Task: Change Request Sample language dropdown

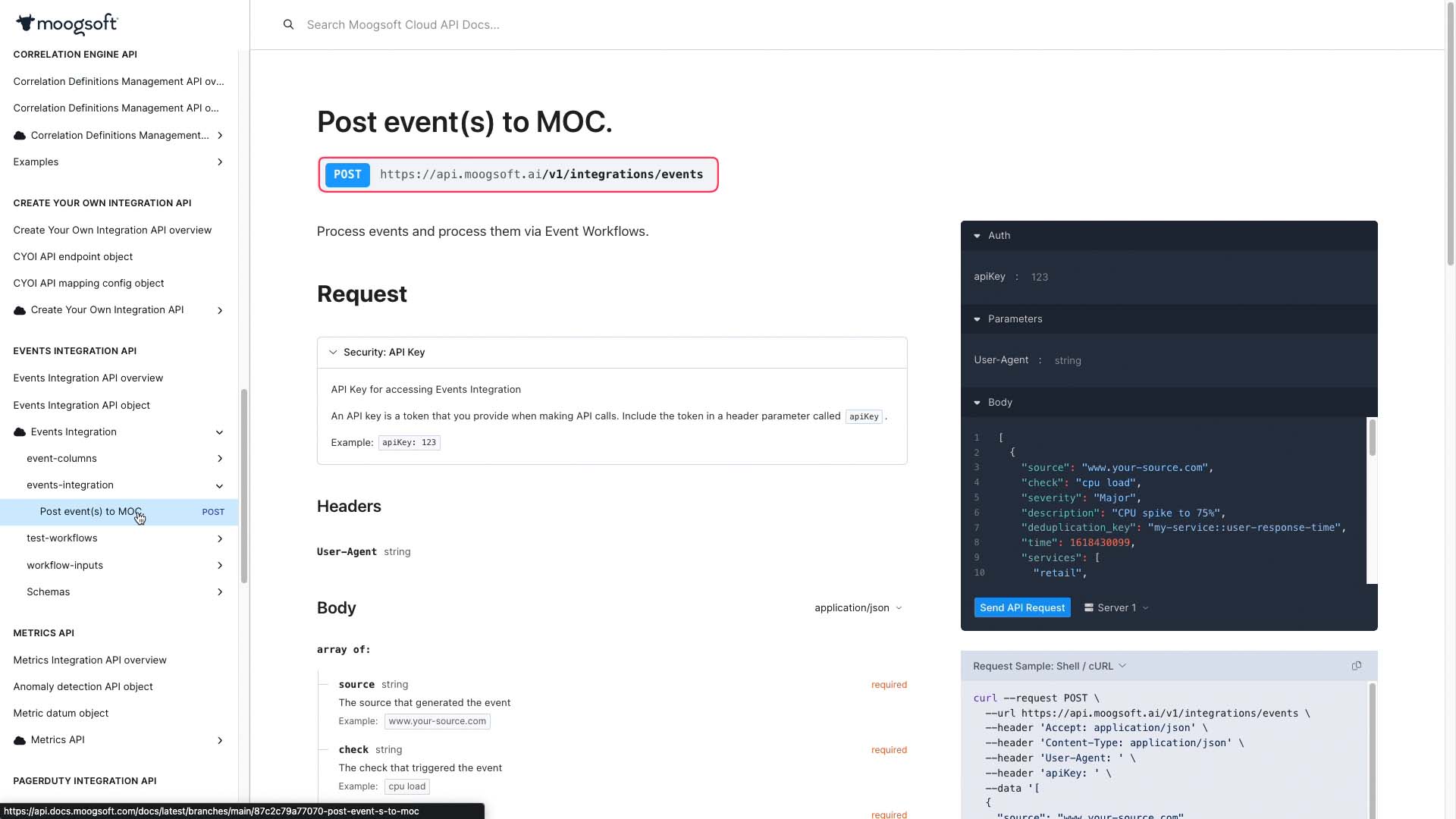Action: pyautogui.click(x=1050, y=666)
